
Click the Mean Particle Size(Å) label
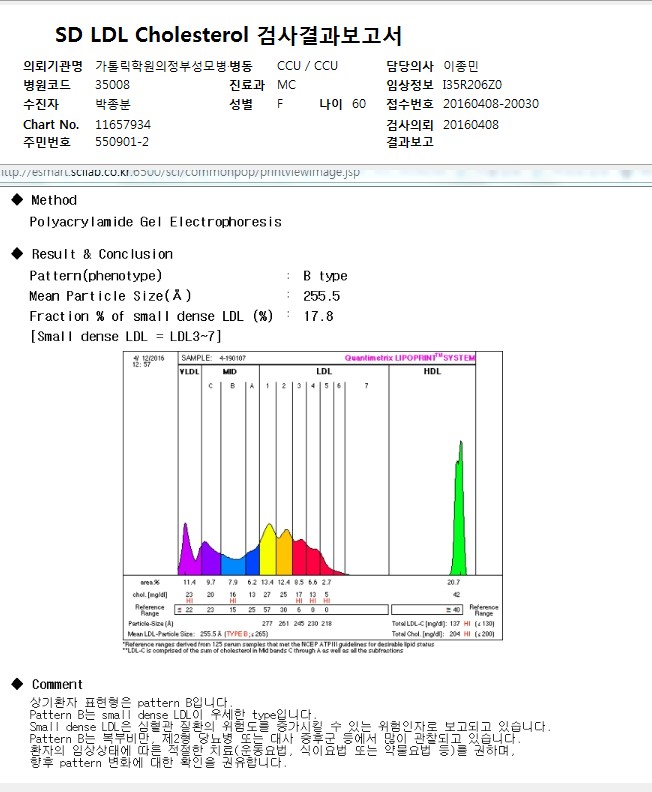(110, 296)
